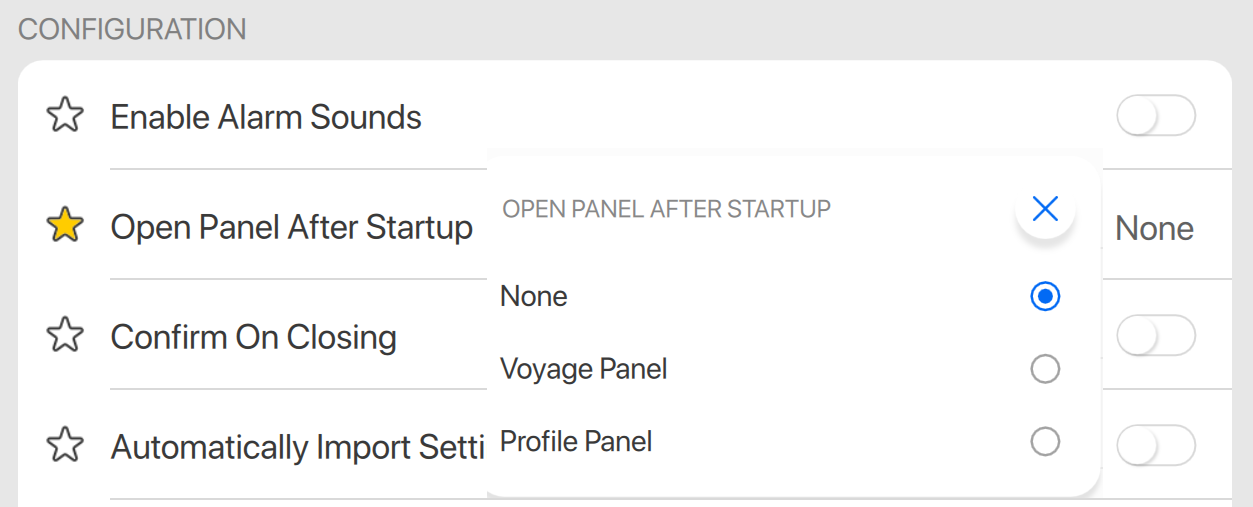The width and height of the screenshot is (1253, 507).
Task: Enable the Automatically Import Settings switch
Action: coord(1155,445)
